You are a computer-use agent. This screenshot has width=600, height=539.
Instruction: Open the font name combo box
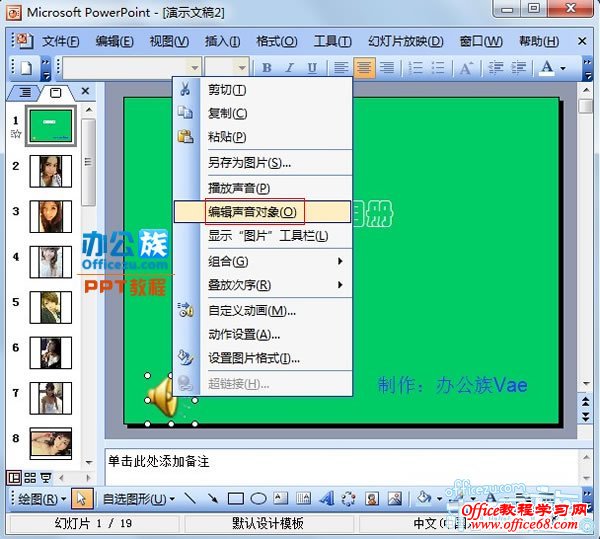point(132,68)
